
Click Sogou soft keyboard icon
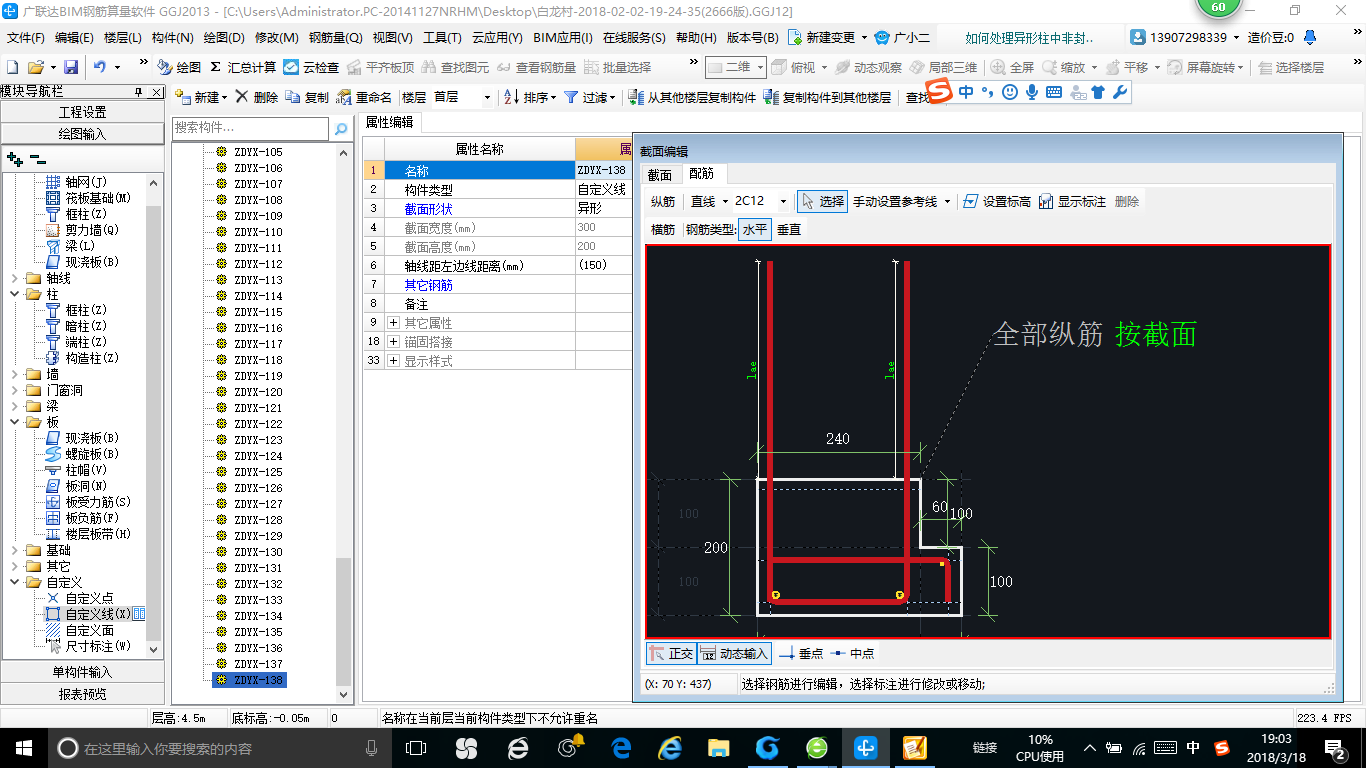(1054, 92)
